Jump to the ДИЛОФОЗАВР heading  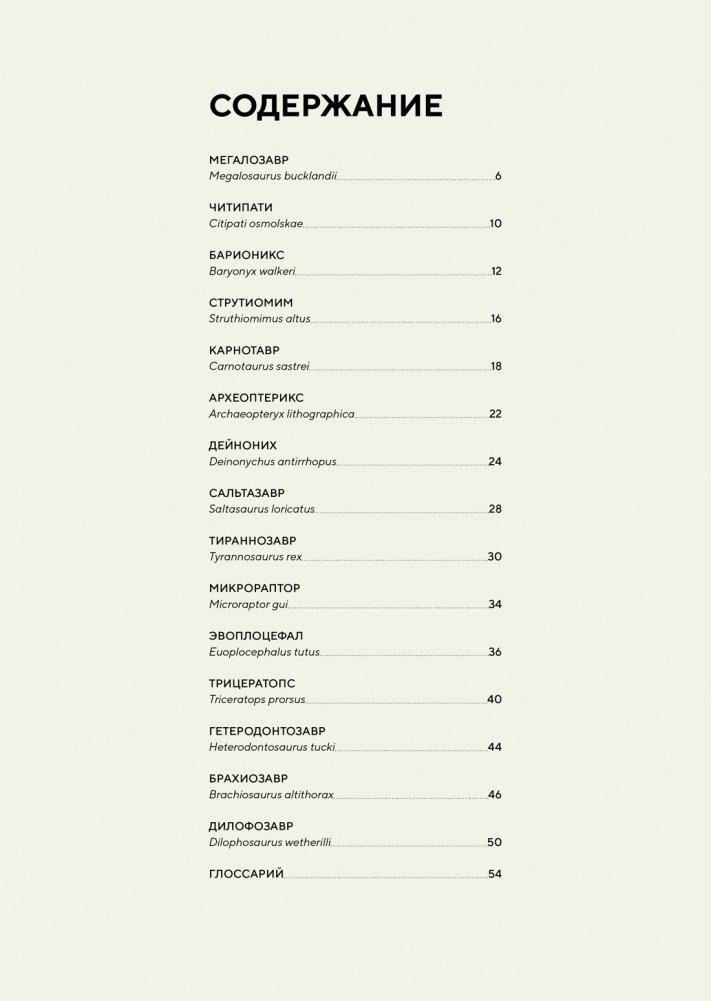click(x=251, y=826)
